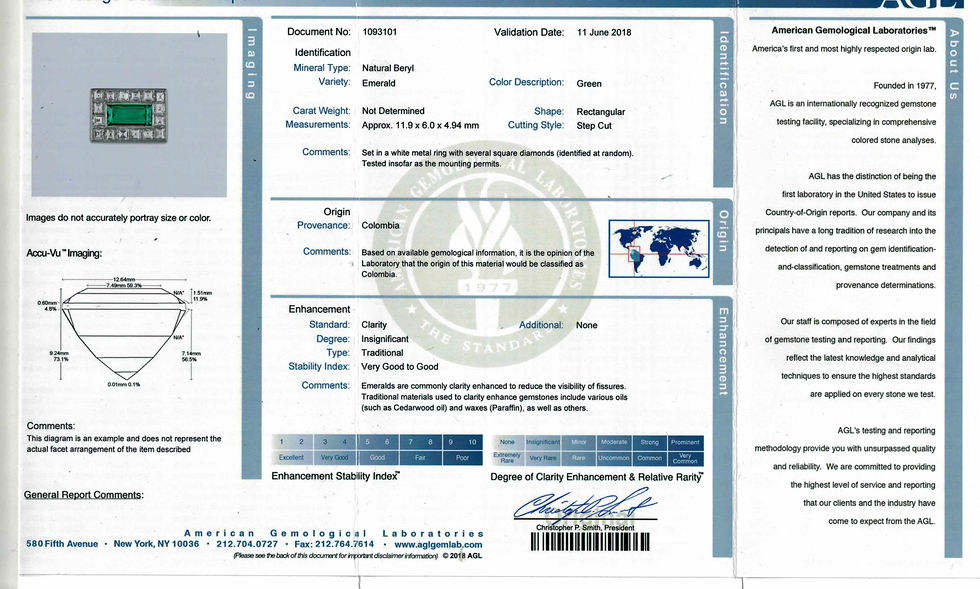Click the Traditional type value
Viewport: 980px width, 589px height.
(382, 353)
